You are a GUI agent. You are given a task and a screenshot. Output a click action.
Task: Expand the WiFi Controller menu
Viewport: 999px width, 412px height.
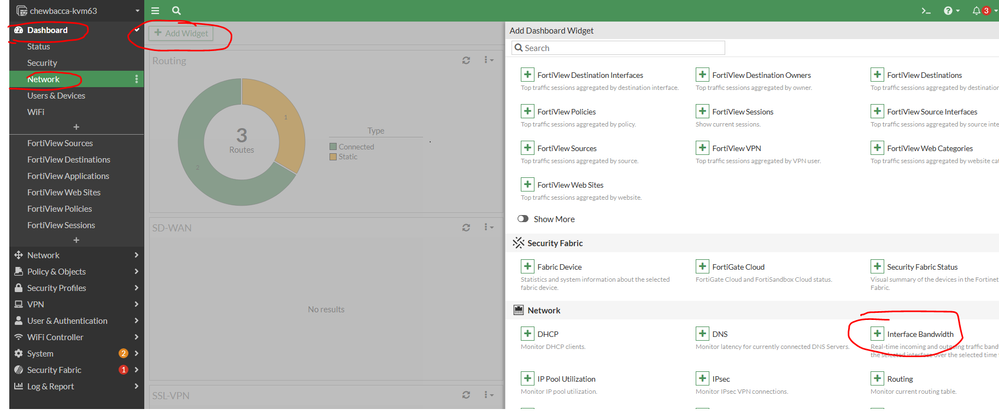pyautogui.click(x=76, y=337)
